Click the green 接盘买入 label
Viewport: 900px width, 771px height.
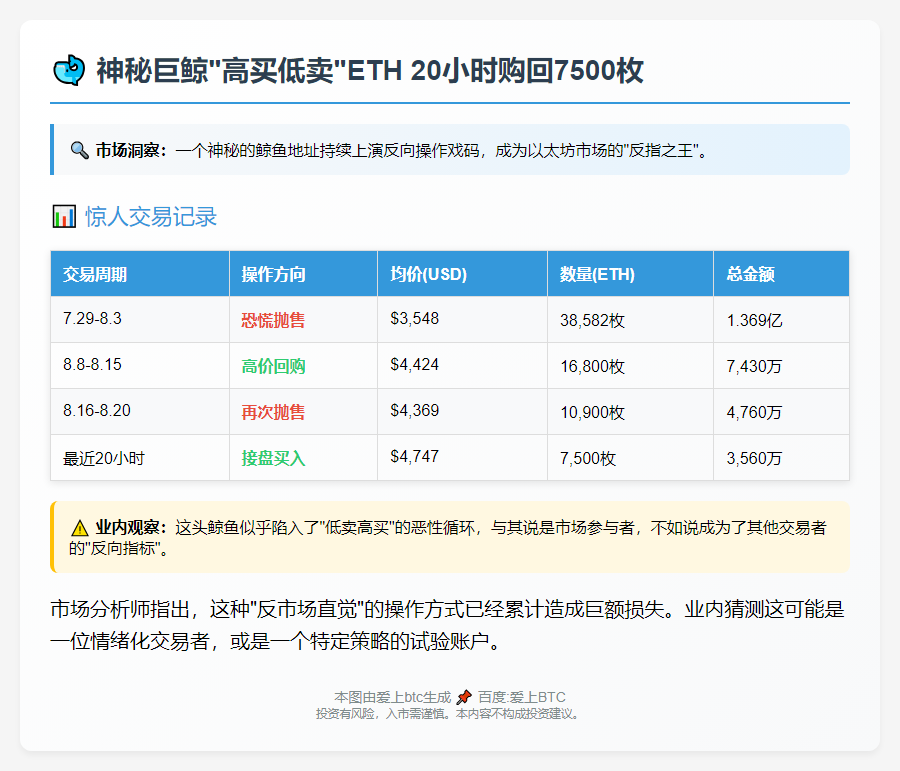pos(274,459)
